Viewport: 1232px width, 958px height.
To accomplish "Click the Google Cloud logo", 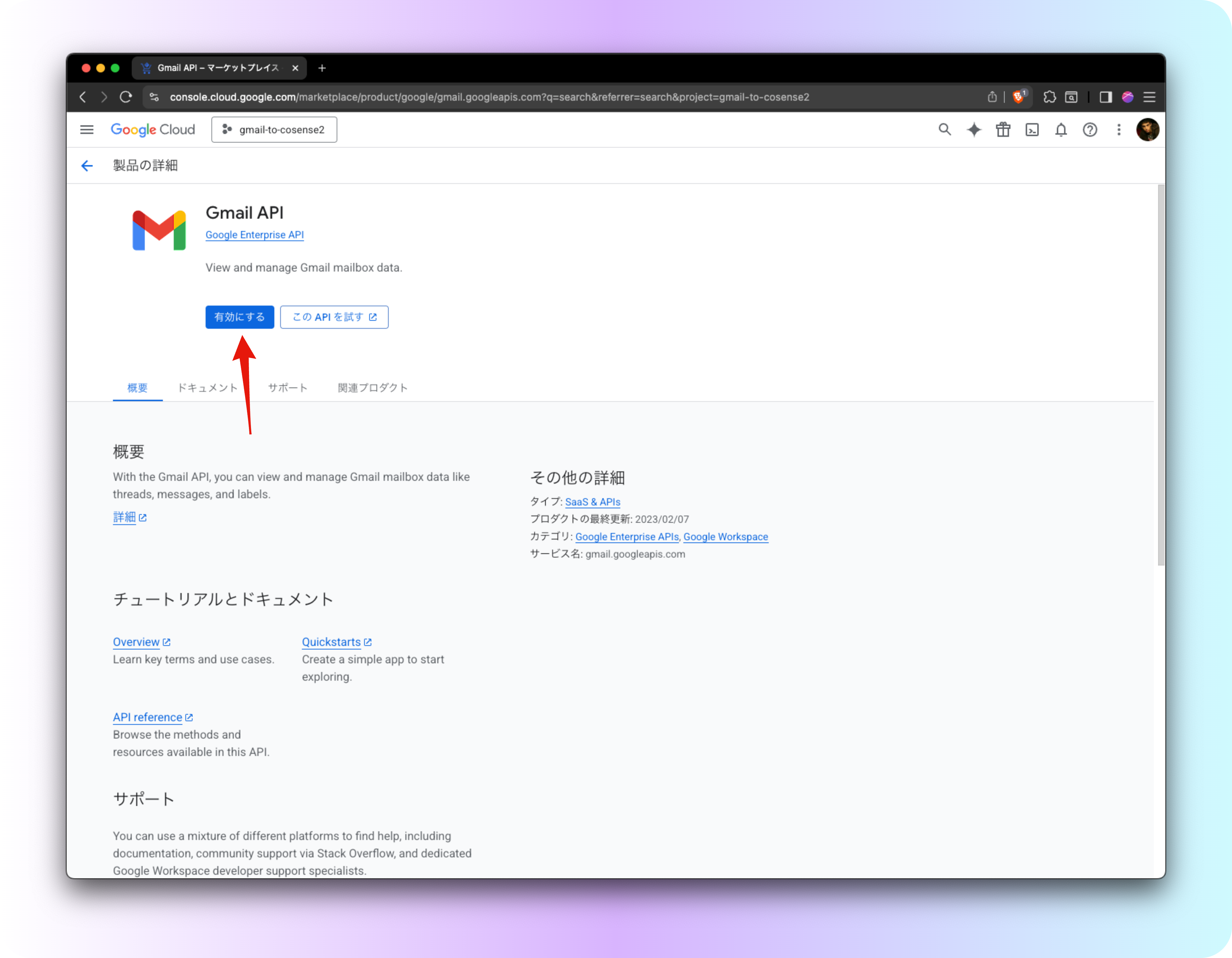I will pyautogui.click(x=153, y=130).
